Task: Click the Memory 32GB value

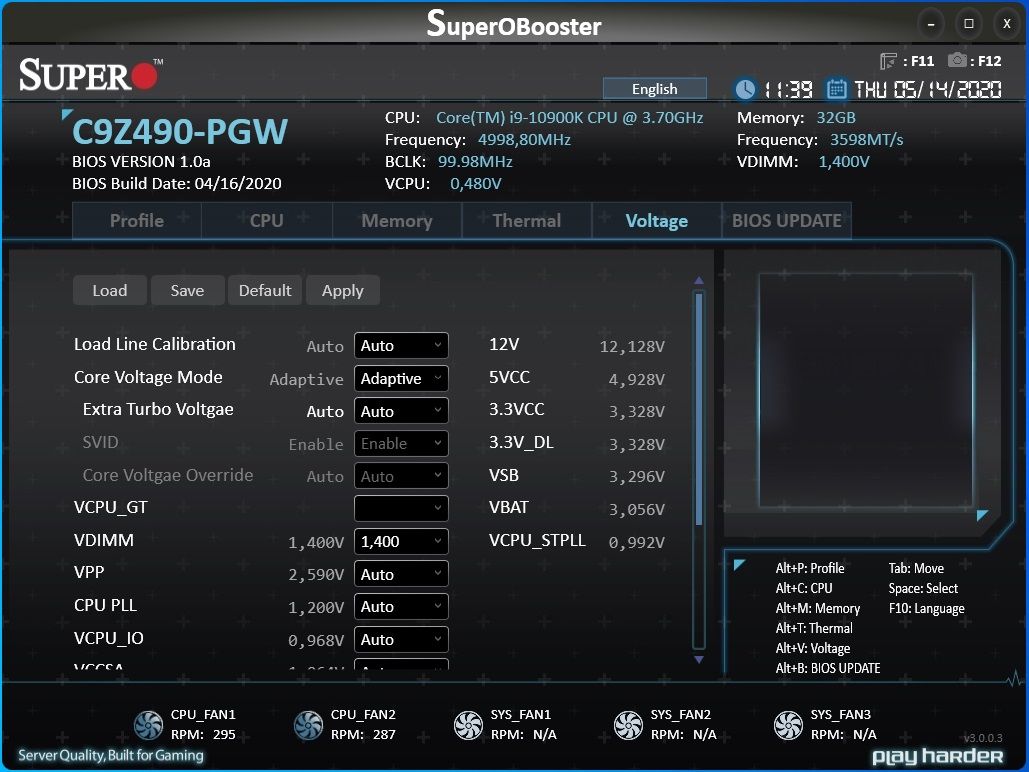Action: (835, 118)
